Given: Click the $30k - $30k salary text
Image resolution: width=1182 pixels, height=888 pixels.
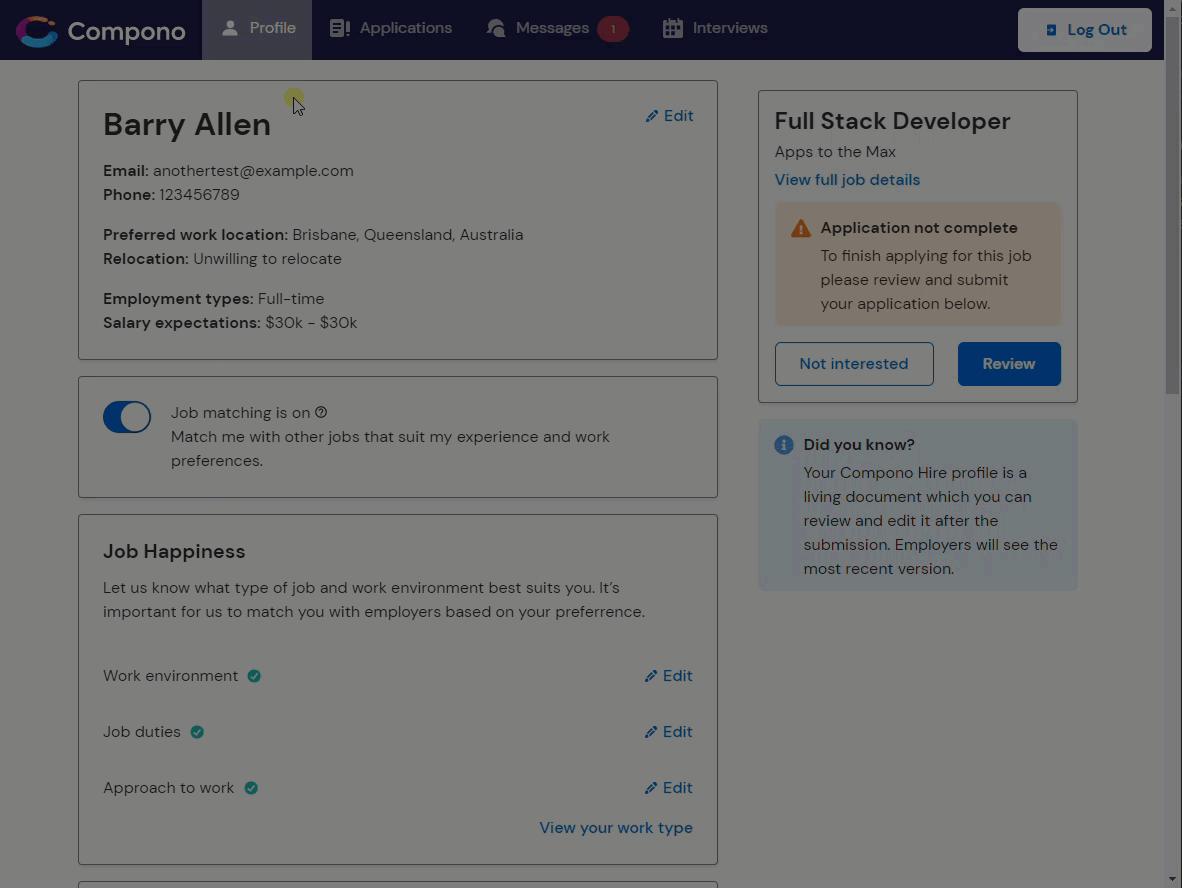Looking at the screenshot, I should [x=311, y=323].
